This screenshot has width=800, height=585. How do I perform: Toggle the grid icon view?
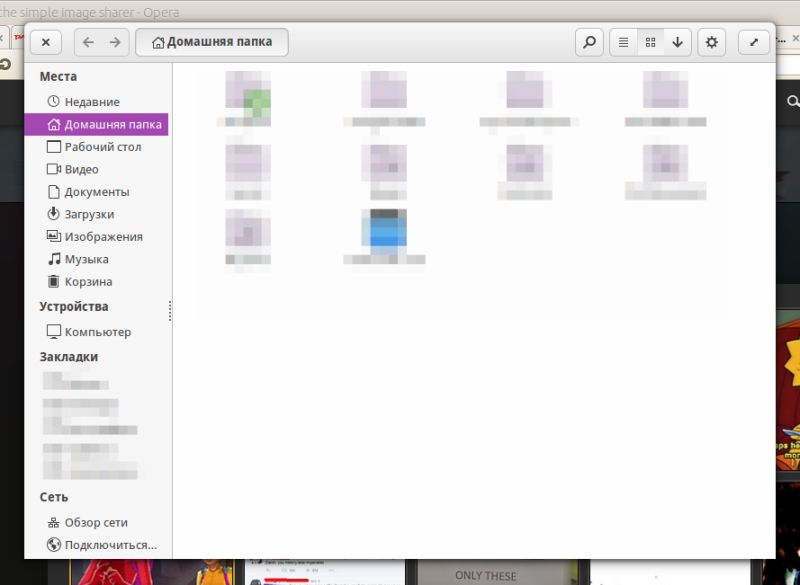point(651,42)
